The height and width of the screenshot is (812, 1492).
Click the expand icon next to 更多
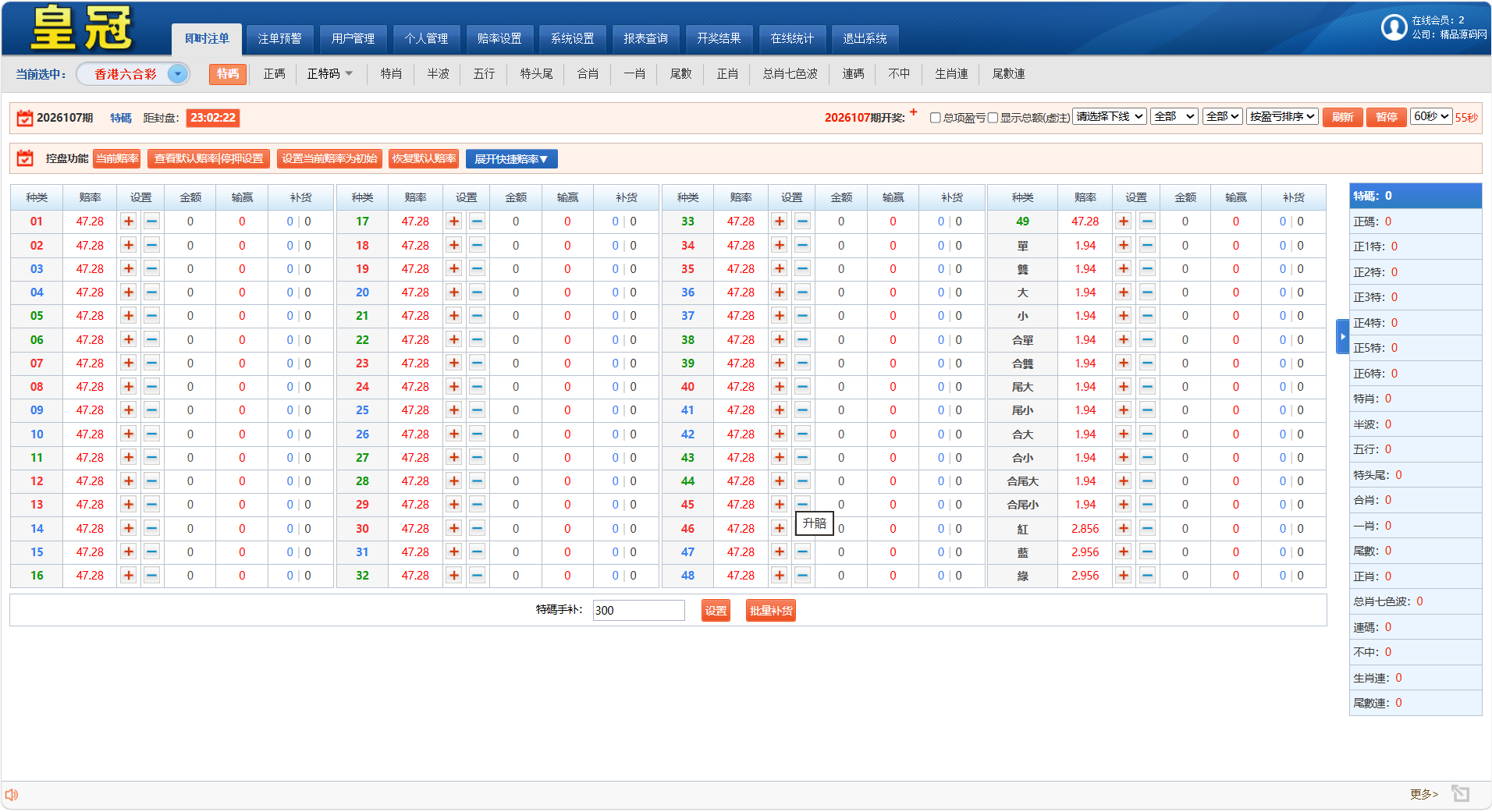pos(1460,793)
